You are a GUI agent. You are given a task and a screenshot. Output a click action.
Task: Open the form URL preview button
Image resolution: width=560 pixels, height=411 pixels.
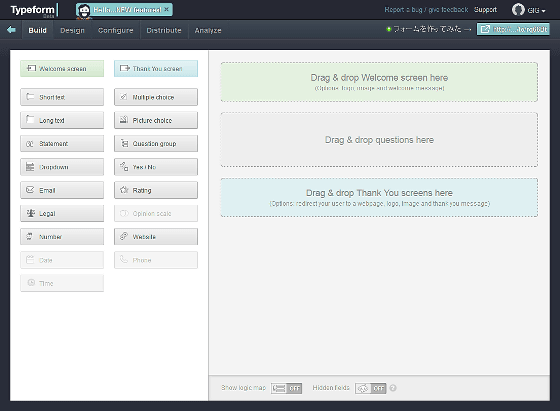pyautogui.click(x=513, y=29)
